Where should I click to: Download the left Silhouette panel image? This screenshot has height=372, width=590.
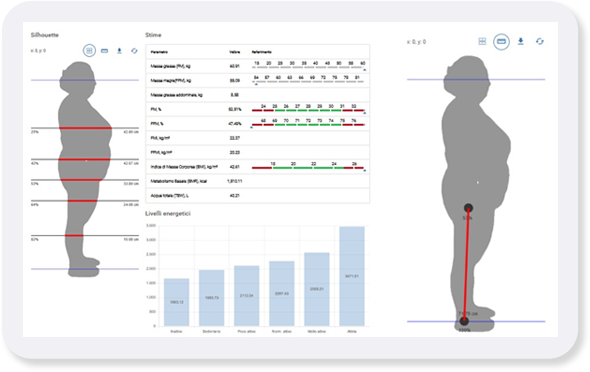pos(119,51)
